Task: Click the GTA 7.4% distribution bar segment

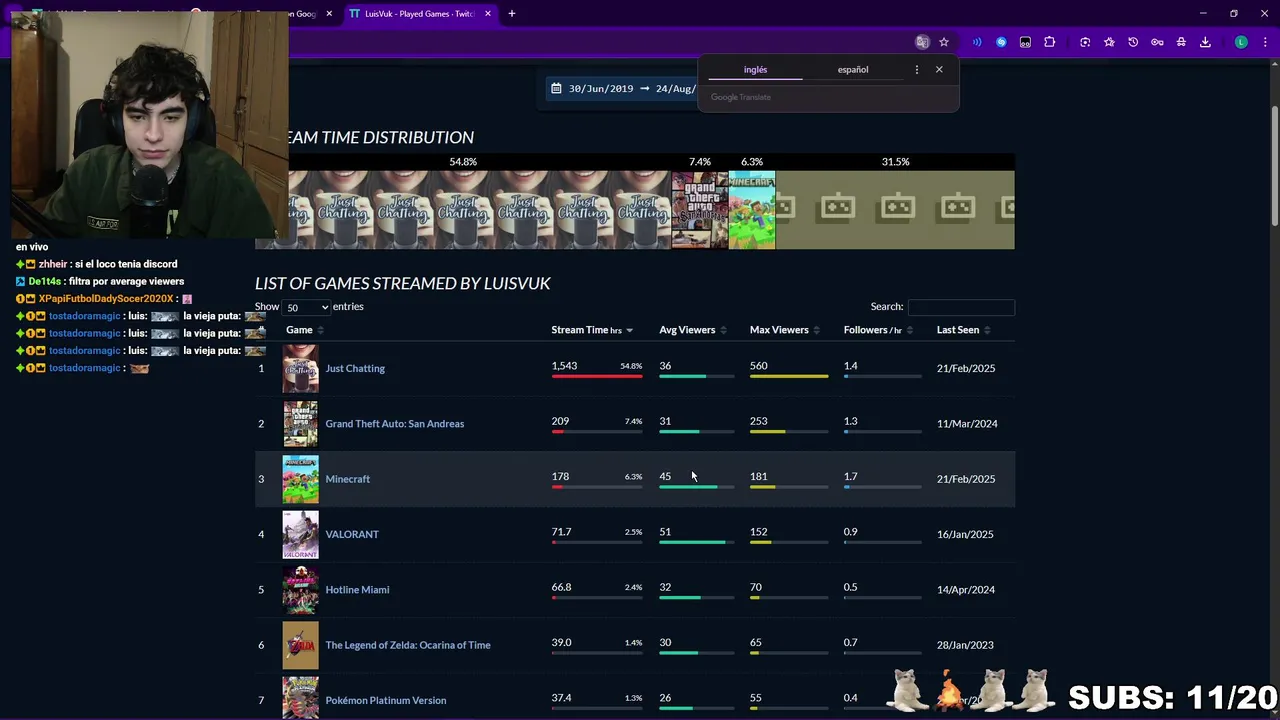Action: [x=699, y=210]
